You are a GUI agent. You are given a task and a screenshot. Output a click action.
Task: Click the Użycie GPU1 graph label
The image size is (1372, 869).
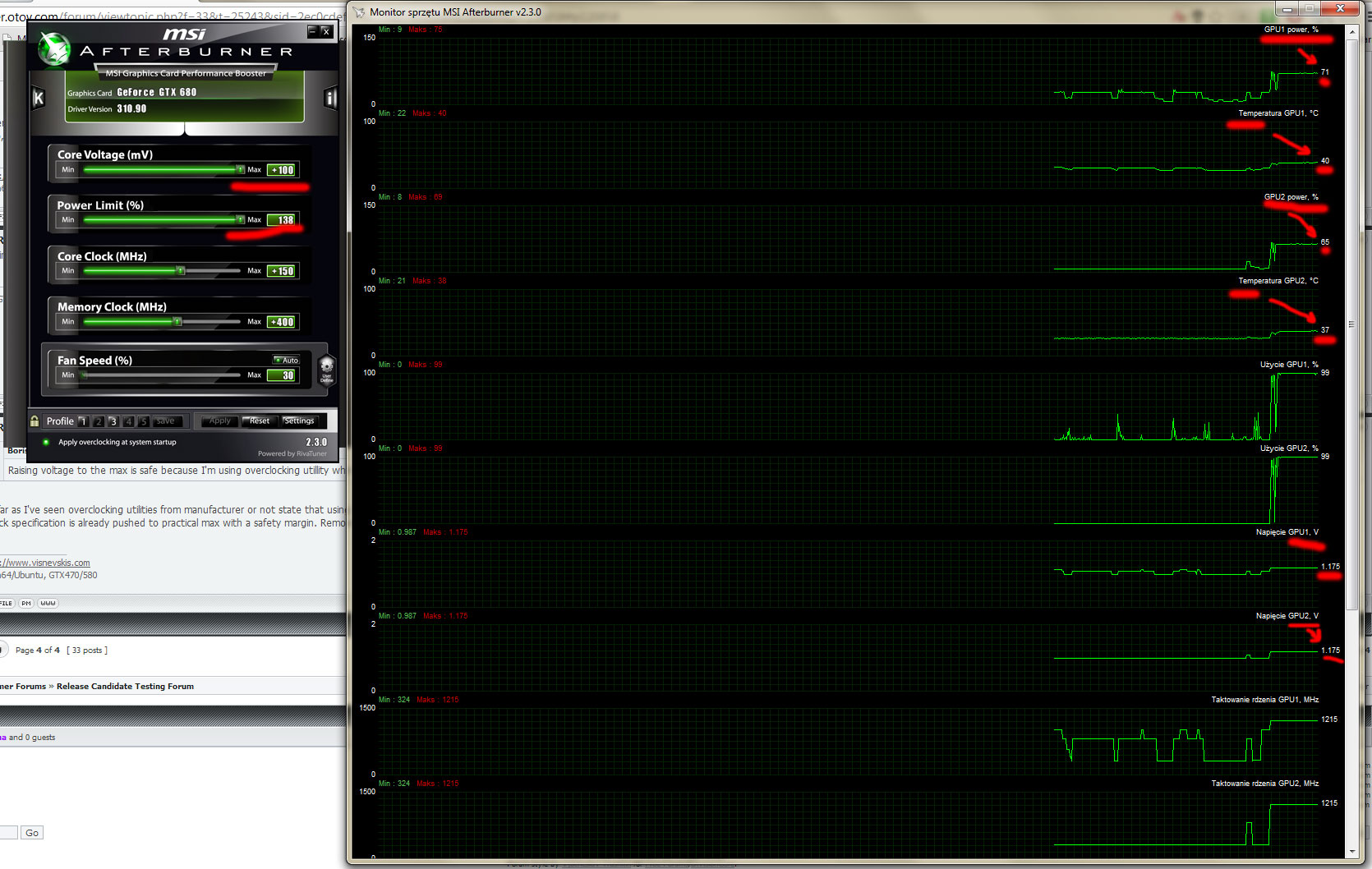(1289, 365)
